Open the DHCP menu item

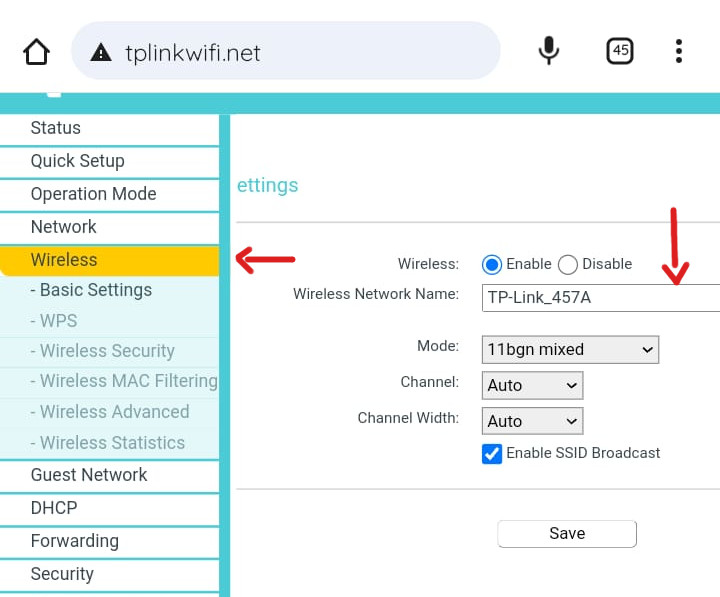point(54,508)
